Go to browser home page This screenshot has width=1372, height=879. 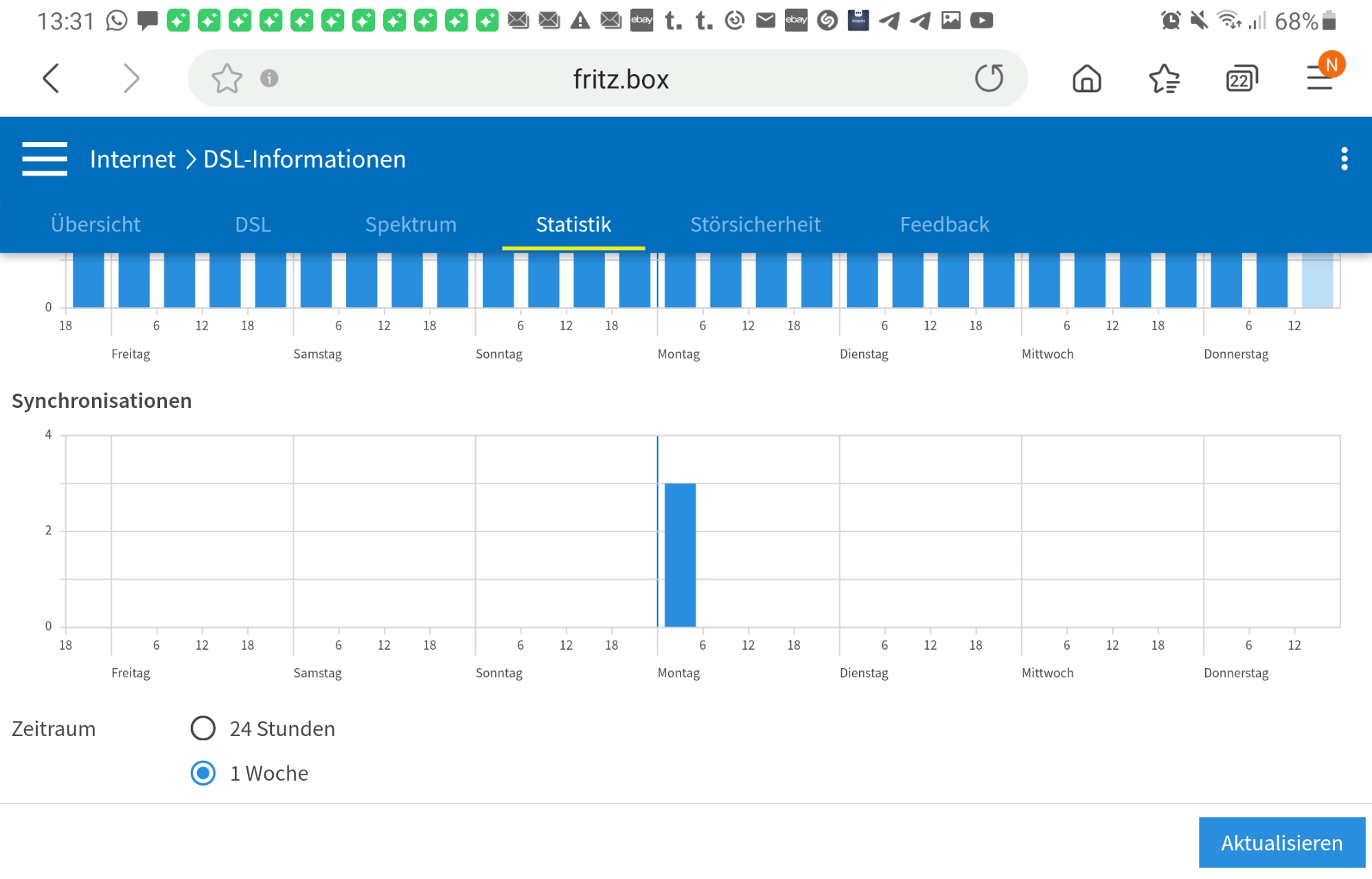click(1086, 78)
